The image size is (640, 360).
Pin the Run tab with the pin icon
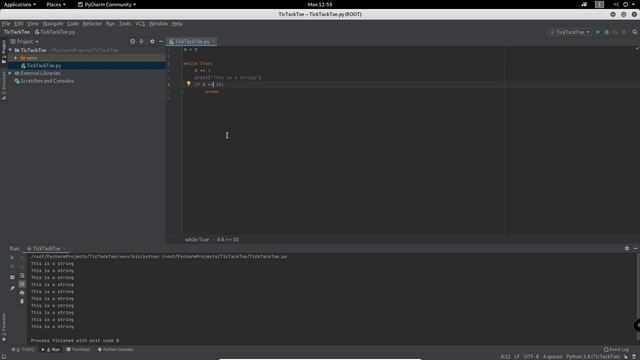(x=12, y=288)
